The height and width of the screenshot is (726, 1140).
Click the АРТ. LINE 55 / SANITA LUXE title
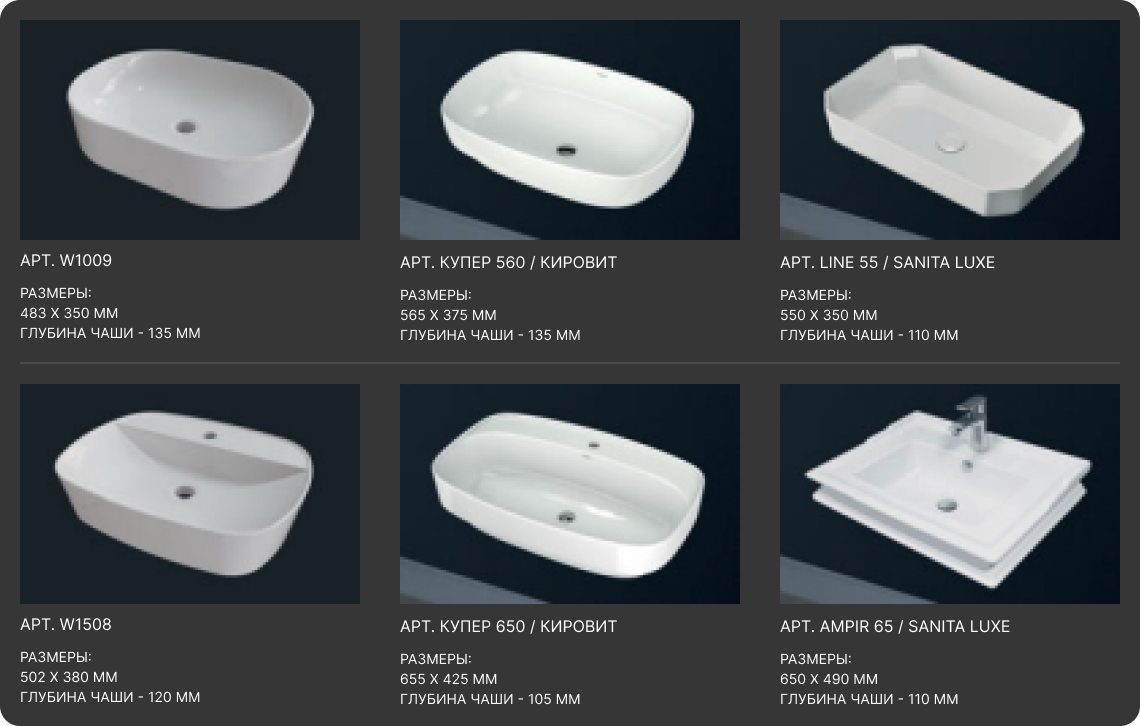click(x=887, y=262)
